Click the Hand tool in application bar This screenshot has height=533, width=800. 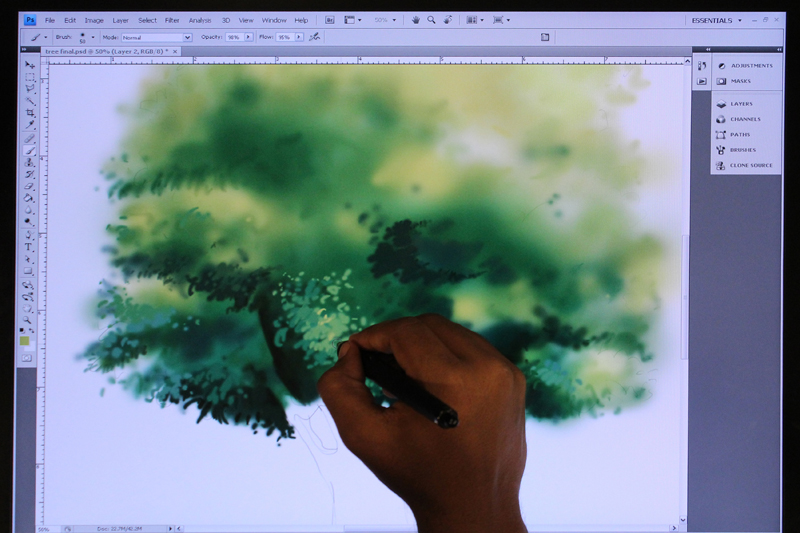(x=416, y=20)
